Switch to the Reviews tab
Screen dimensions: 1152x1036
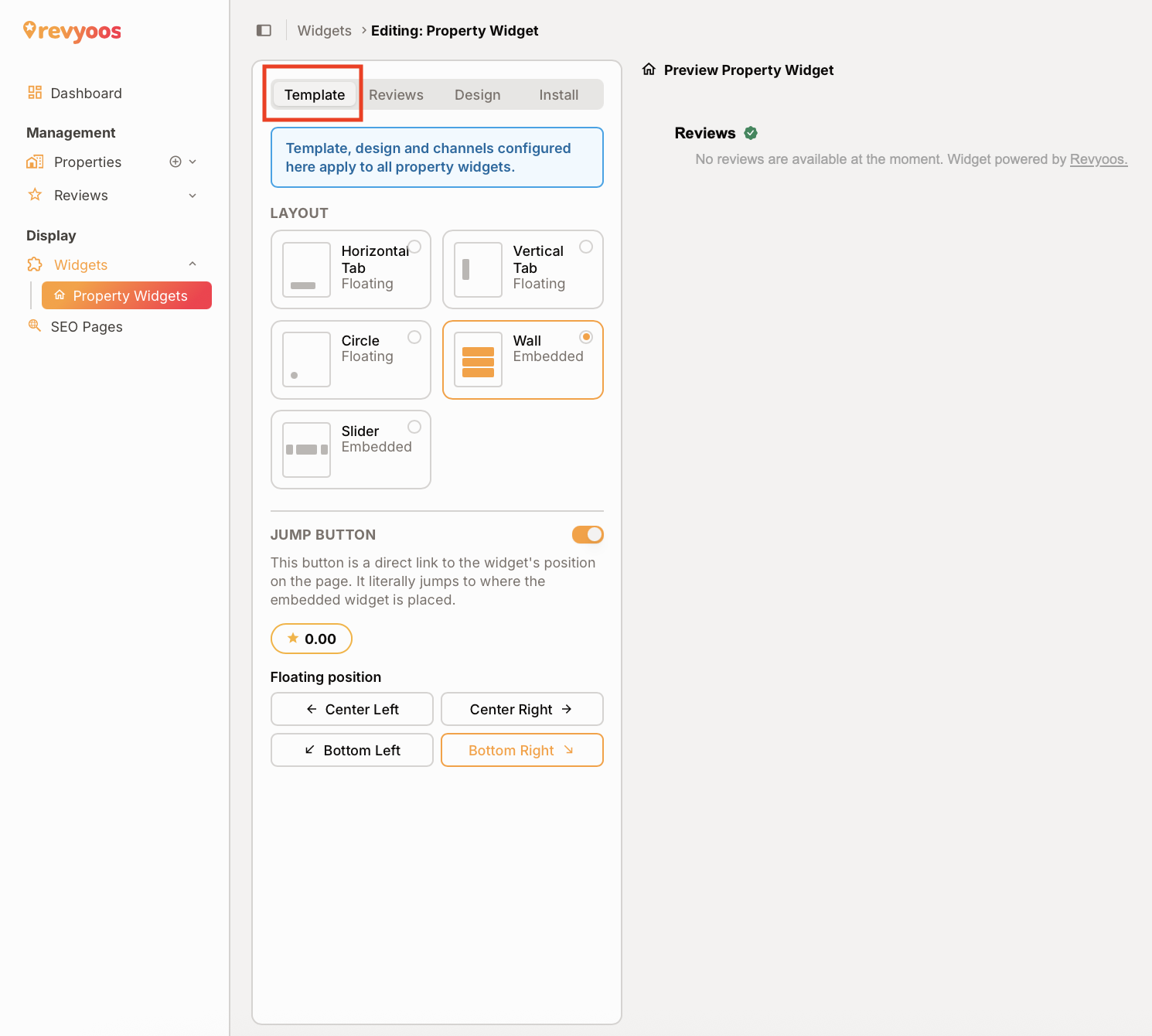pos(396,94)
